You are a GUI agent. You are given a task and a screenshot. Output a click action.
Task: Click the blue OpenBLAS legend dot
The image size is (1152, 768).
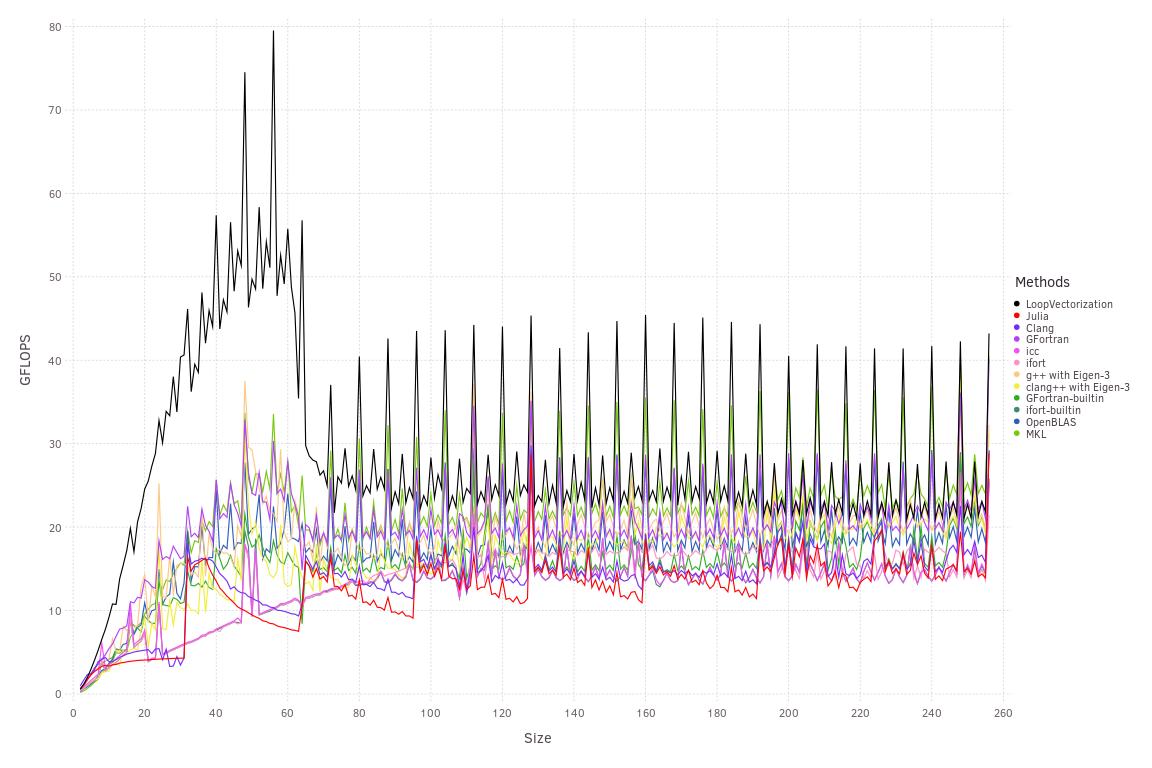pyautogui.click(x=1016, y=422)
